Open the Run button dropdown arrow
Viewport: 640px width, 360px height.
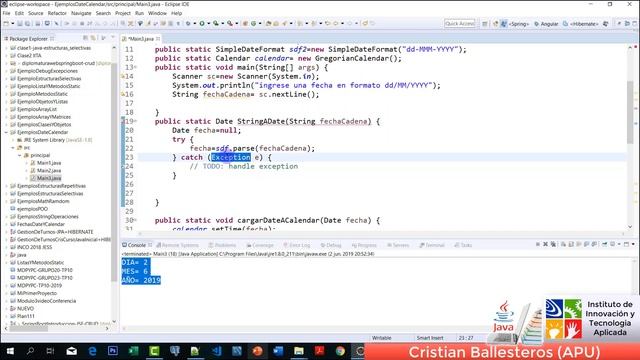(208, 24)
